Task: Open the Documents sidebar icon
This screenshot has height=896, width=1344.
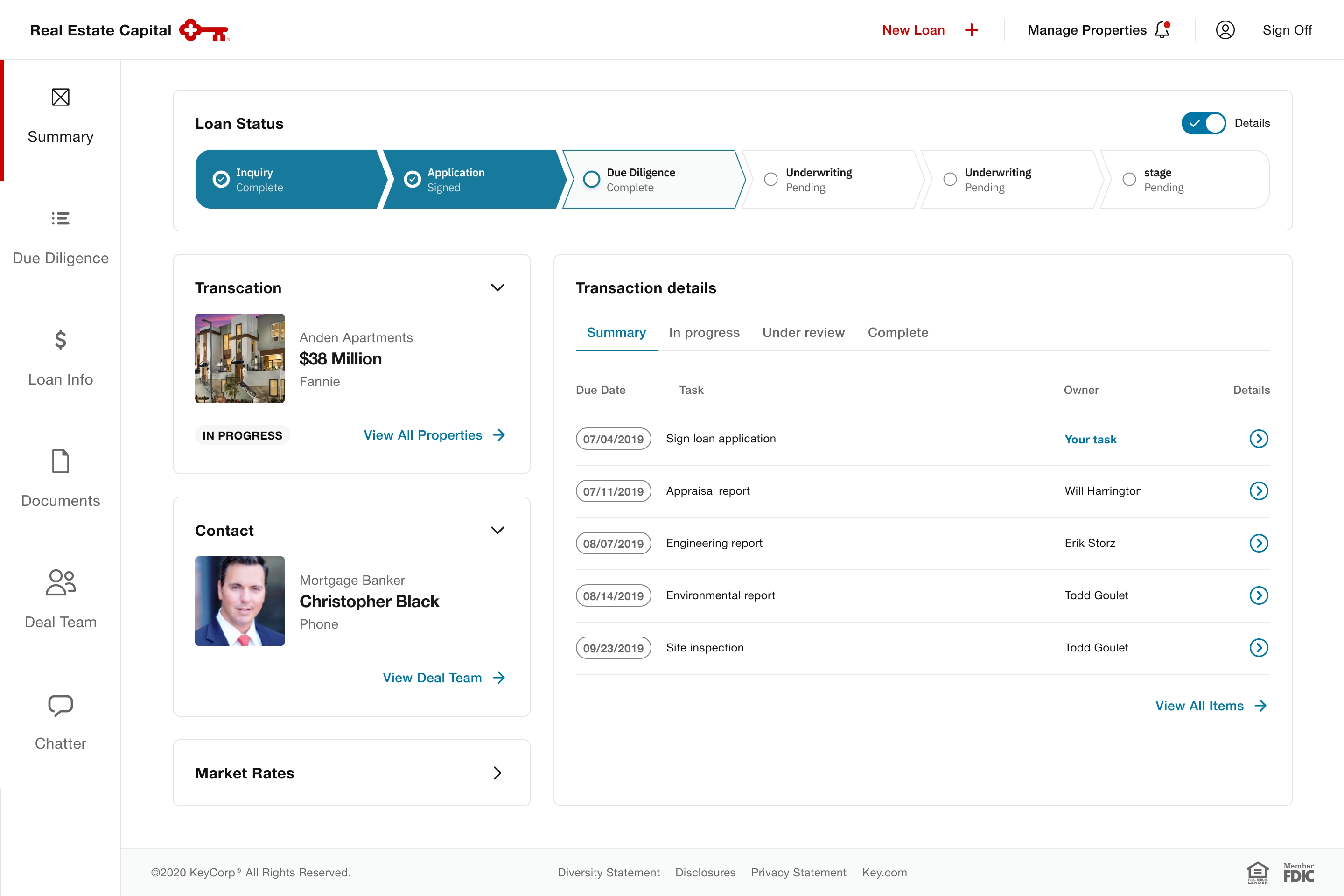Action: 60,461
